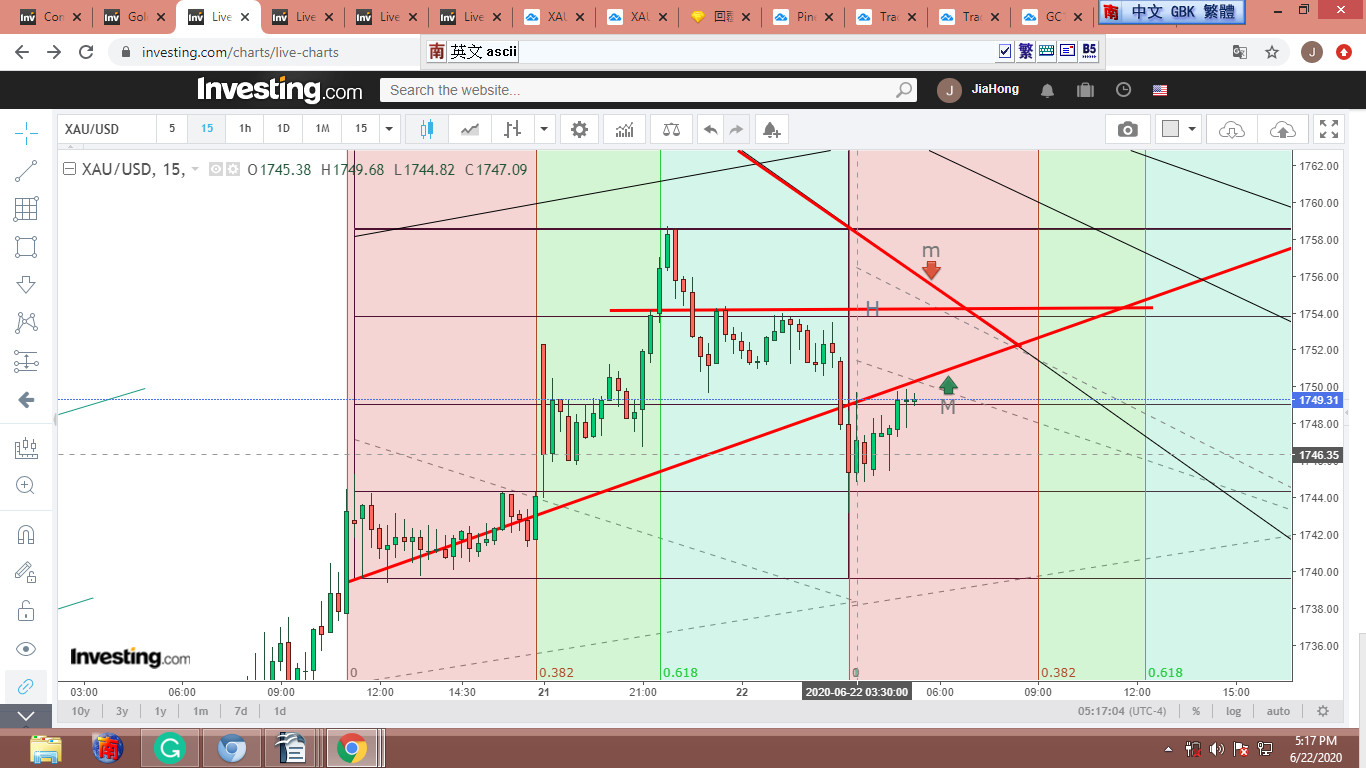The height and width of the screenshot is (768, 1366).
Task: Click the save chart layout cloud icon
Action: (1282, 129)
